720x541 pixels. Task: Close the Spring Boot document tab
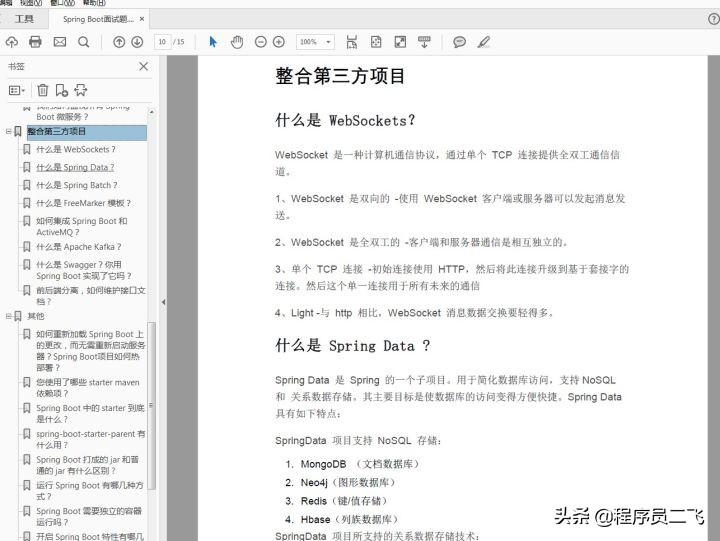pyautogui.click(x=142, y=19)
